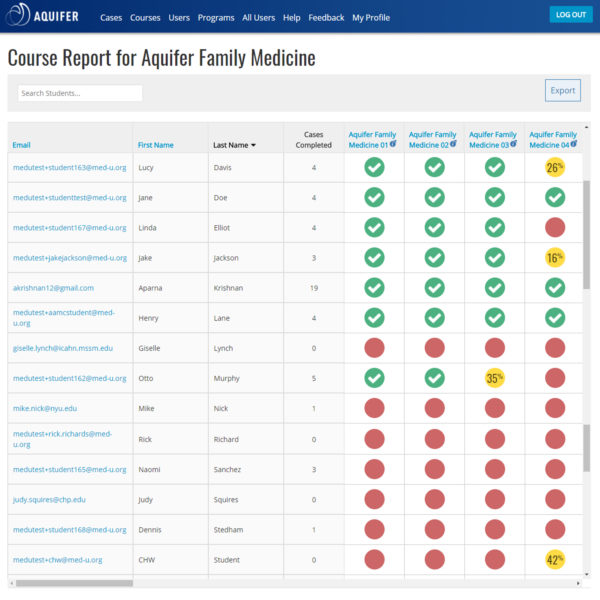Click CHW Student's red status for Medicine 01

374,559
